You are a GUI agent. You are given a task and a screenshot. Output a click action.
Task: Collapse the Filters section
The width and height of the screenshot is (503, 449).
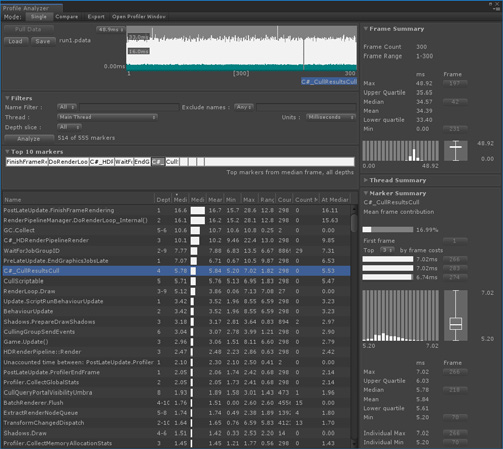pyautogui.click(x=19, y=98)
